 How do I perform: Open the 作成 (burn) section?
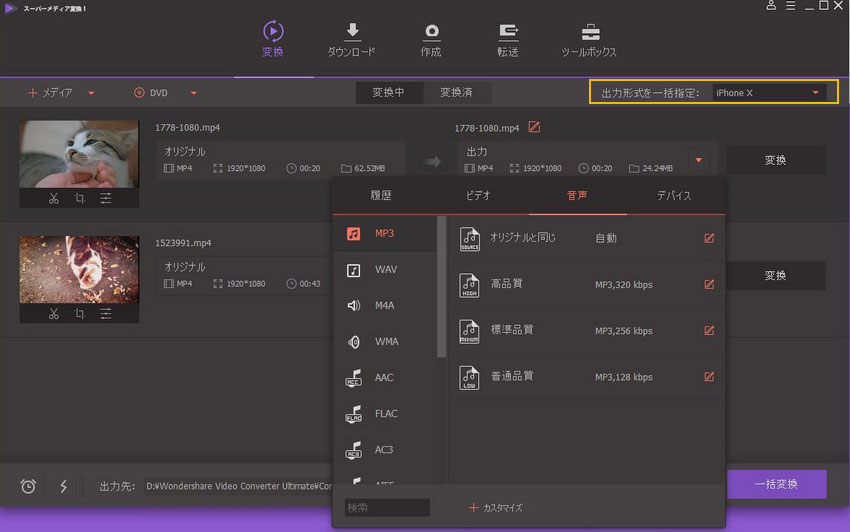point(431,39)
